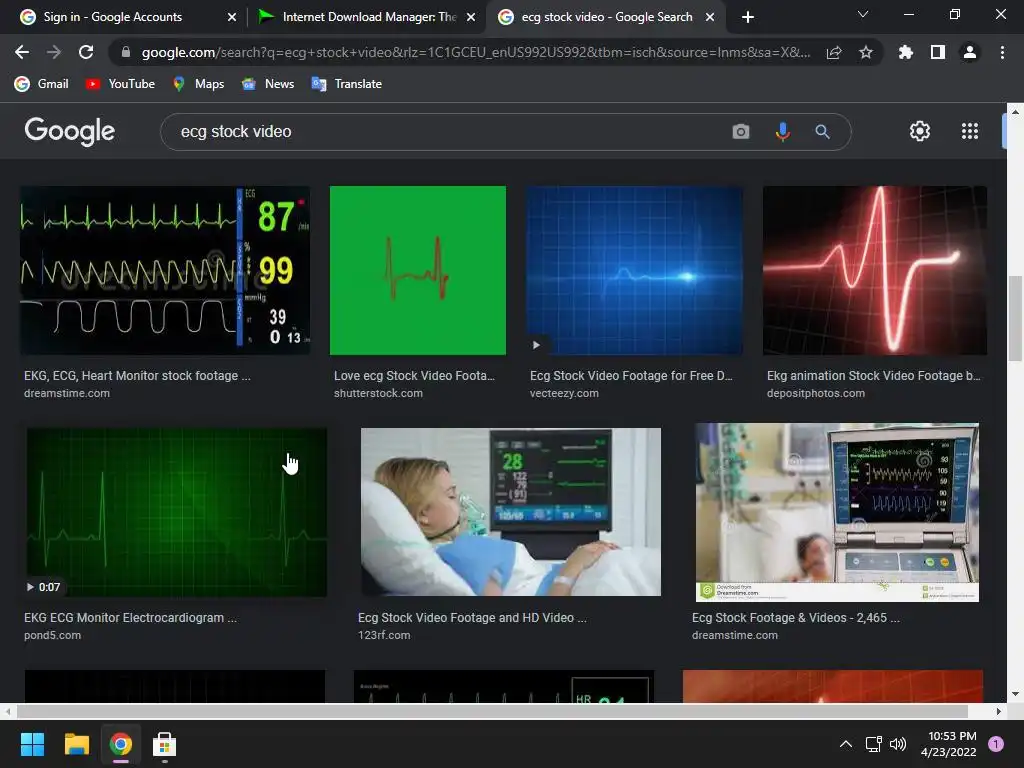Open the tab search chevron dropdown

point(863,14)
